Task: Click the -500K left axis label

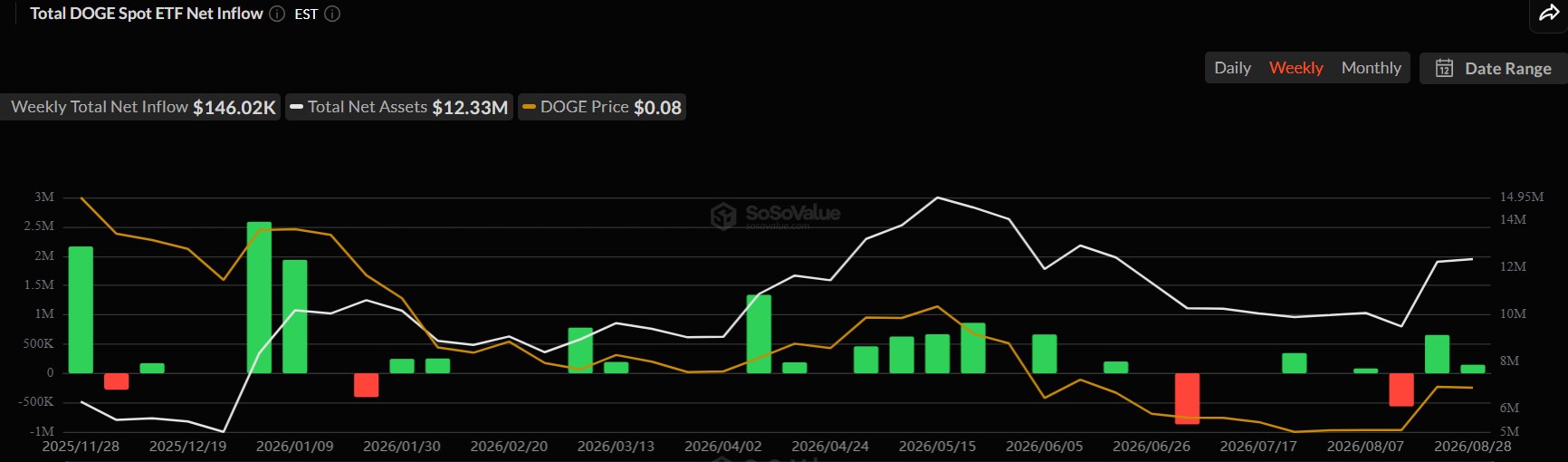Action: [x=38, y=401]
